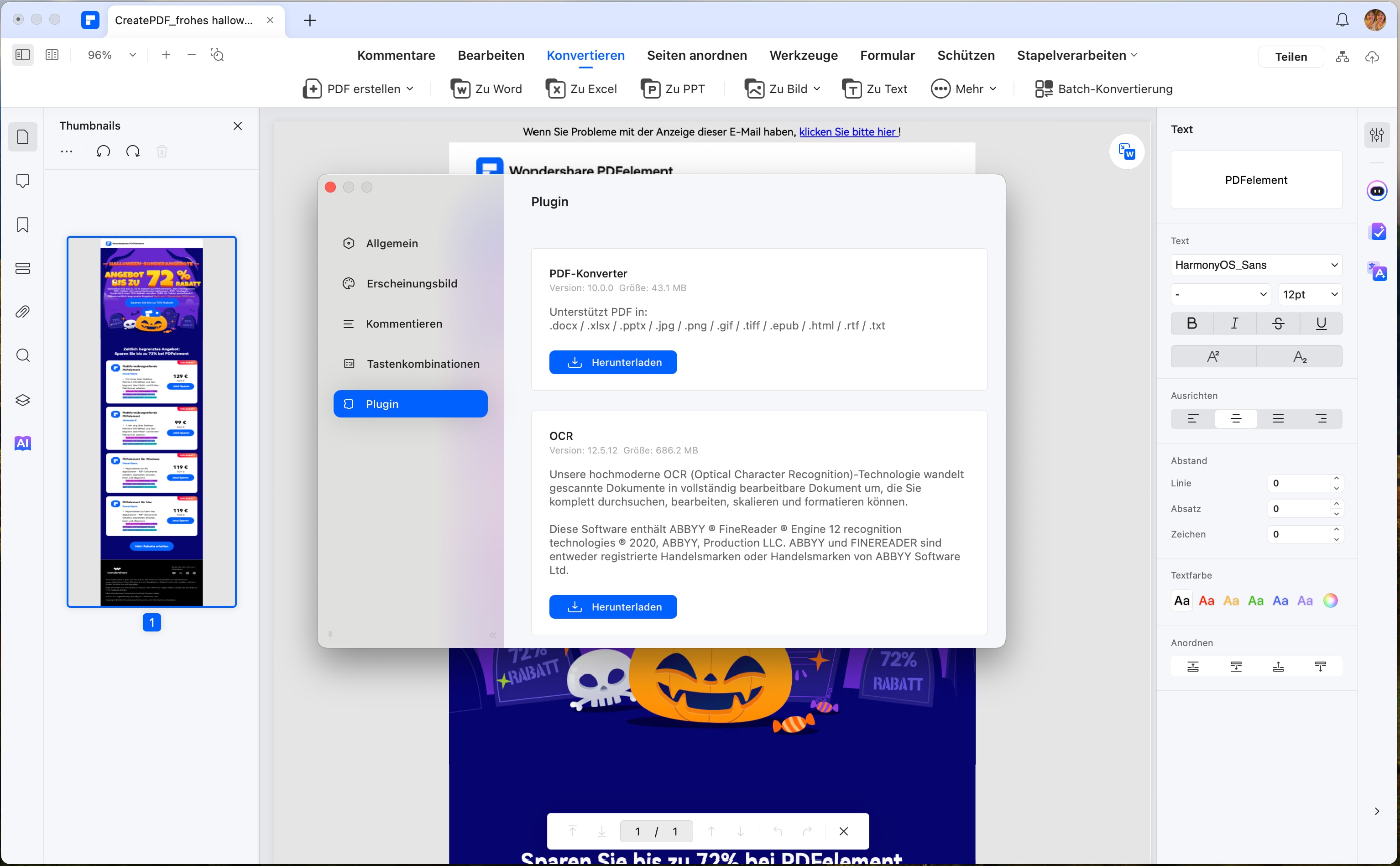Rotate page clockwise in Thumbnails
Image resolution: width=1400 pixels, height=866 pixels.
pyautogui.click(x=133, y=151)
